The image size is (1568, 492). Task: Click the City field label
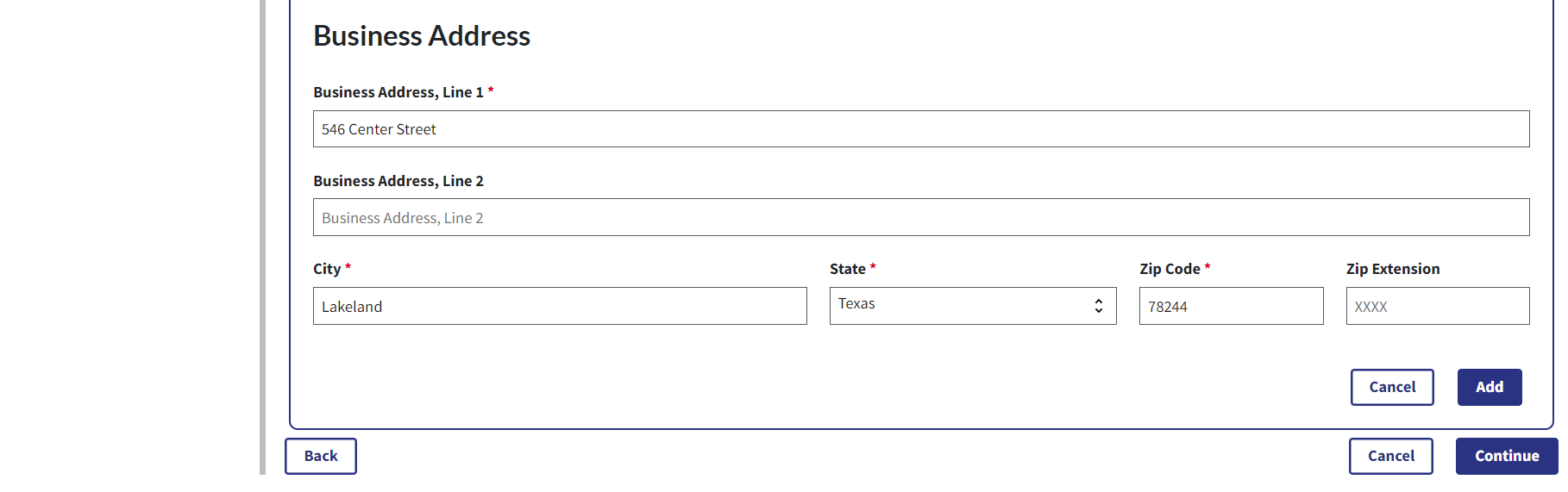[x=327, y=269]
